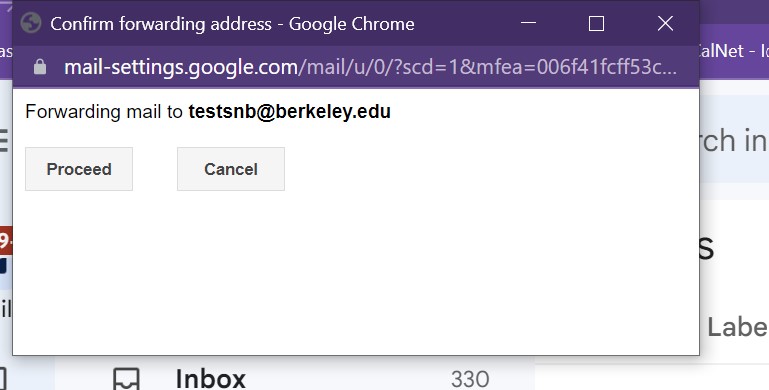The height and width of the screenshot is (390, 769).
Task: Click the Forwarding mail to text
Action: 104,112
